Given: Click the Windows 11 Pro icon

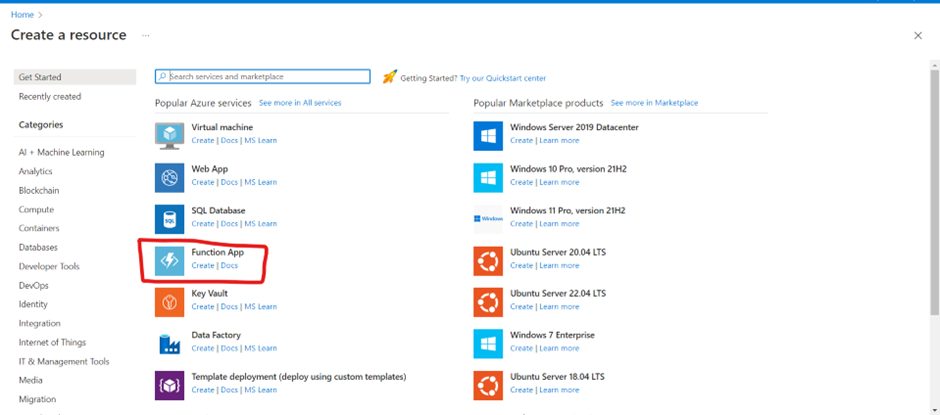Looking at the screenshot, I should 488,219.
